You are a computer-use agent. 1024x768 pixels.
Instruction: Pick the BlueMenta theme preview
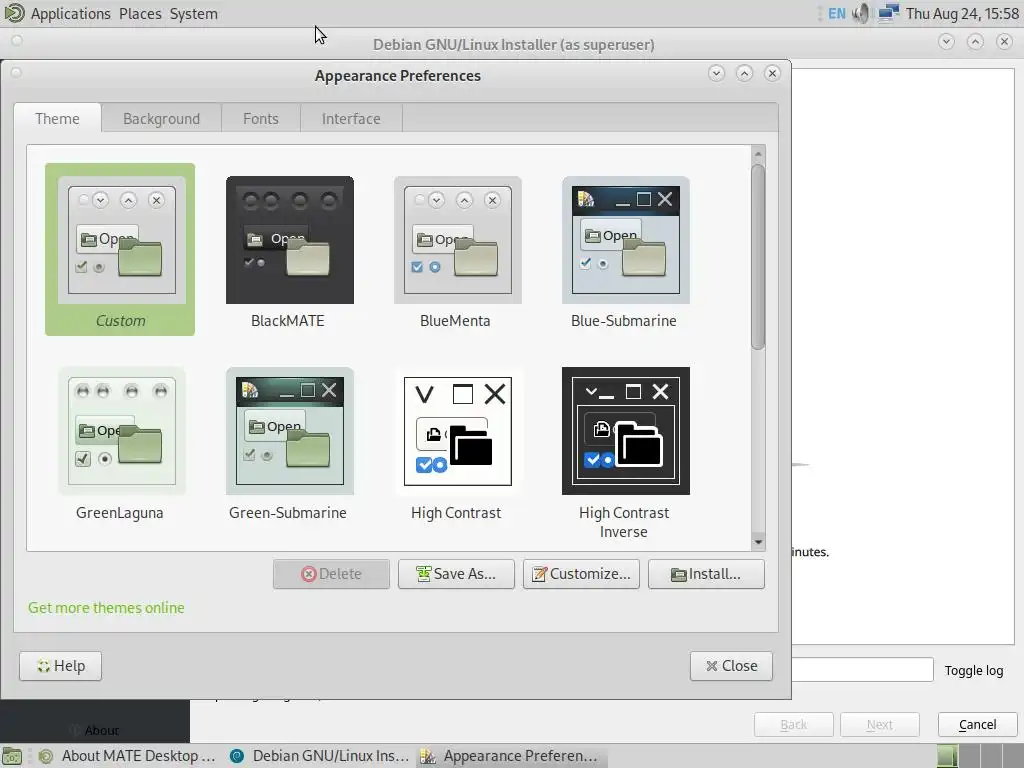pos(457,240)
